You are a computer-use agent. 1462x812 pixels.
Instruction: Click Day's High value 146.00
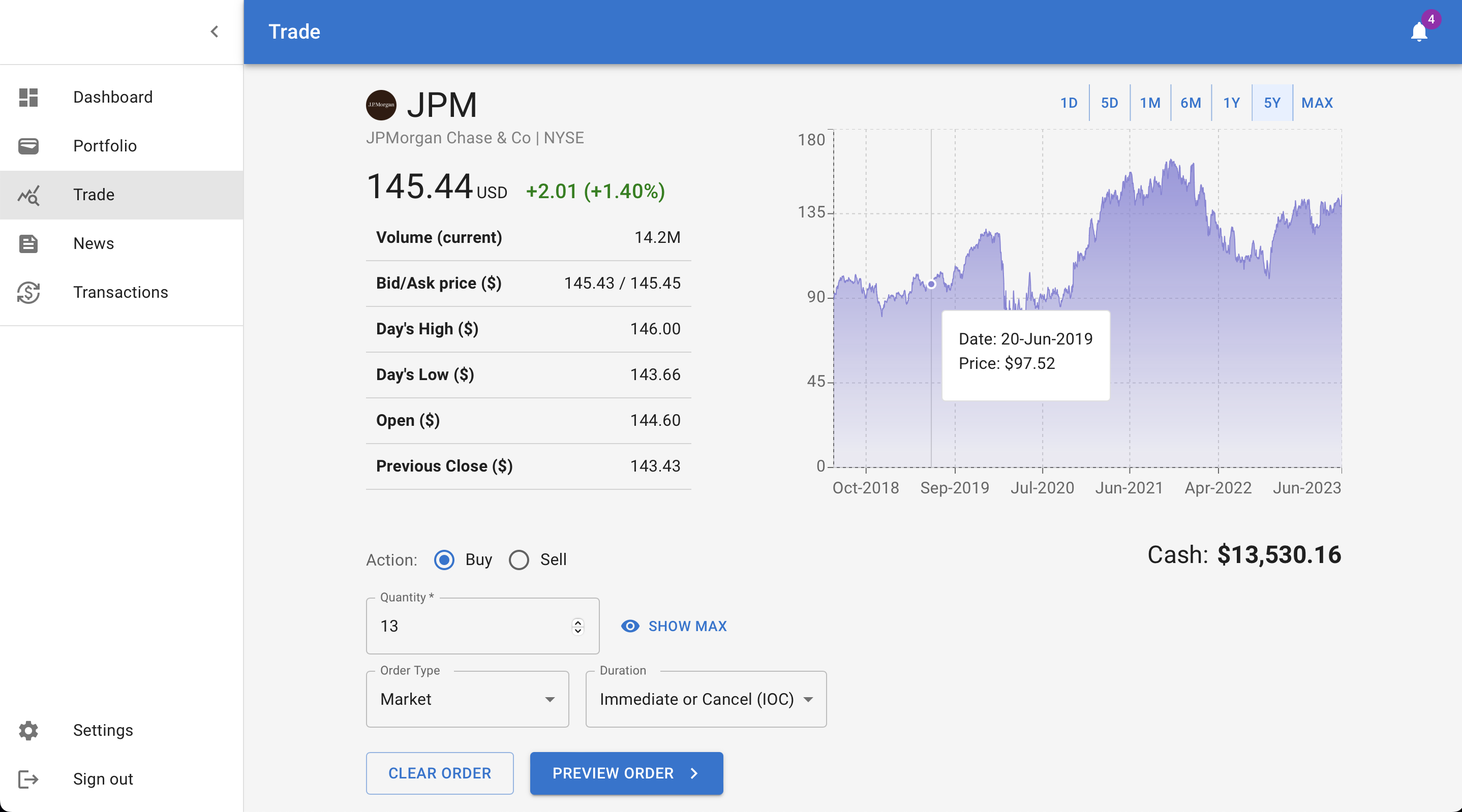tap(656, 329)
